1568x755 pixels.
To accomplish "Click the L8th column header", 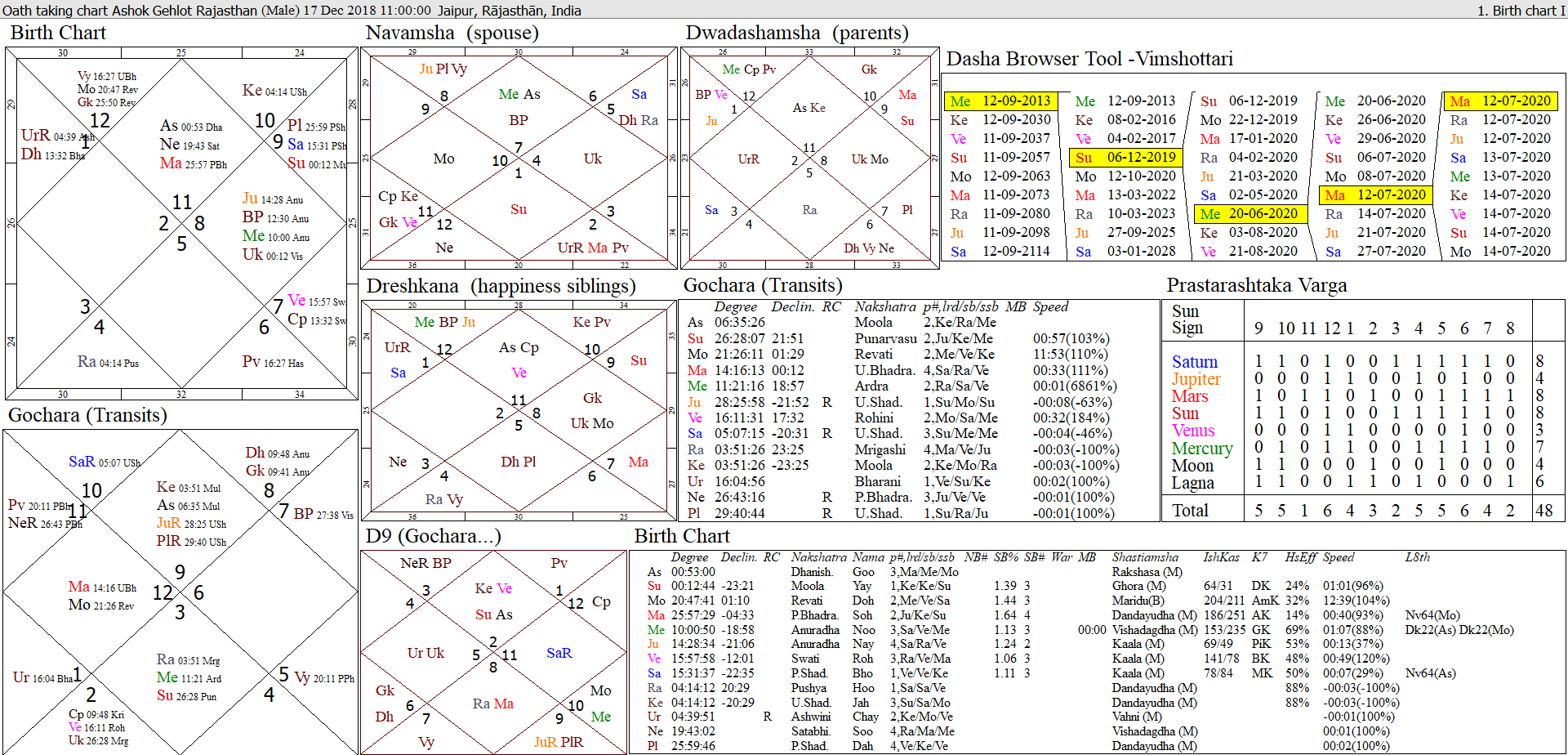I will (1418, 557).
